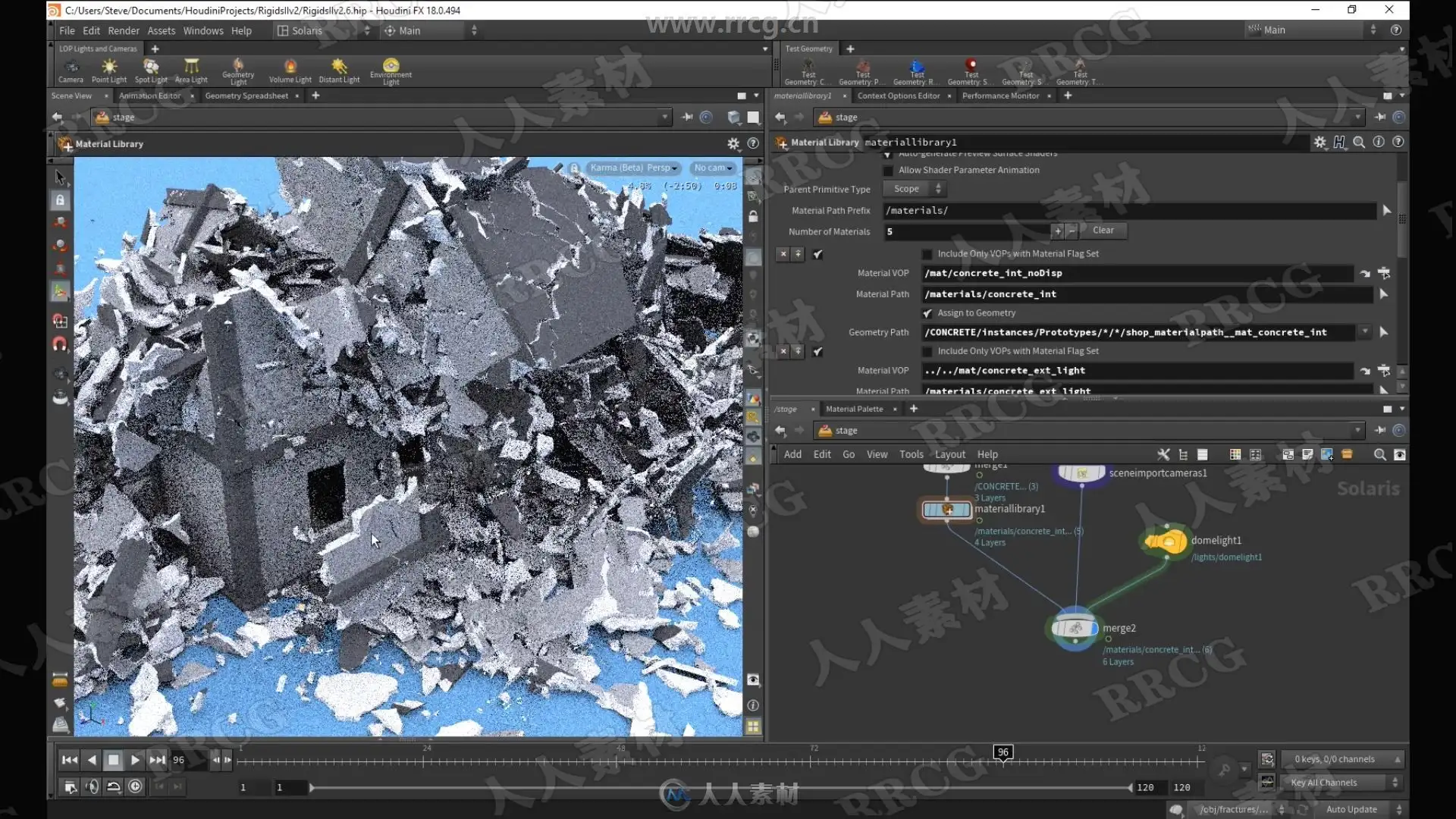Screen dimensions: 1456x819
Task: Open the Render menu
Action: 123,30
